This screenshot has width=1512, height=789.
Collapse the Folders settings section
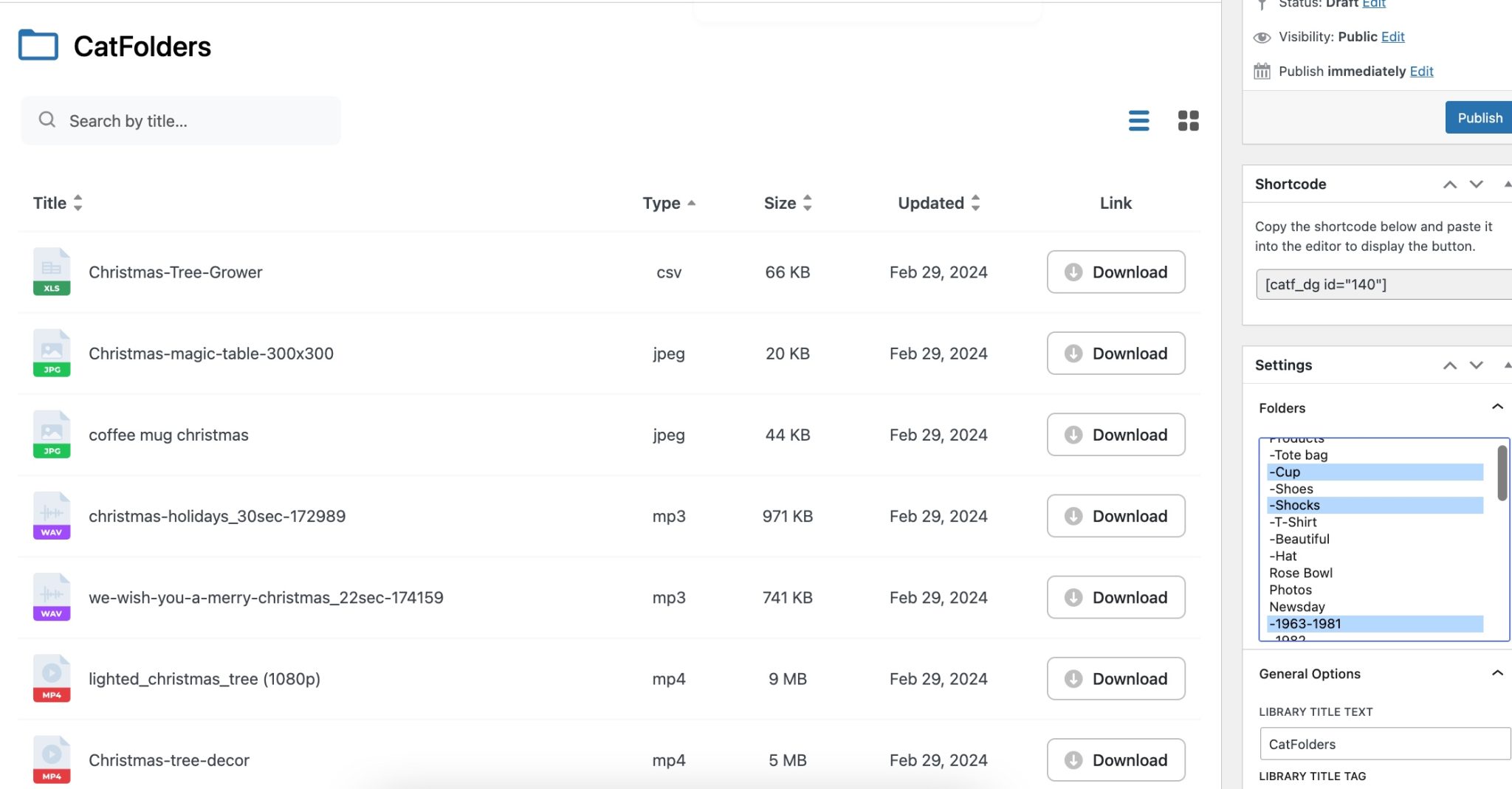click(x=1496, y=407)
